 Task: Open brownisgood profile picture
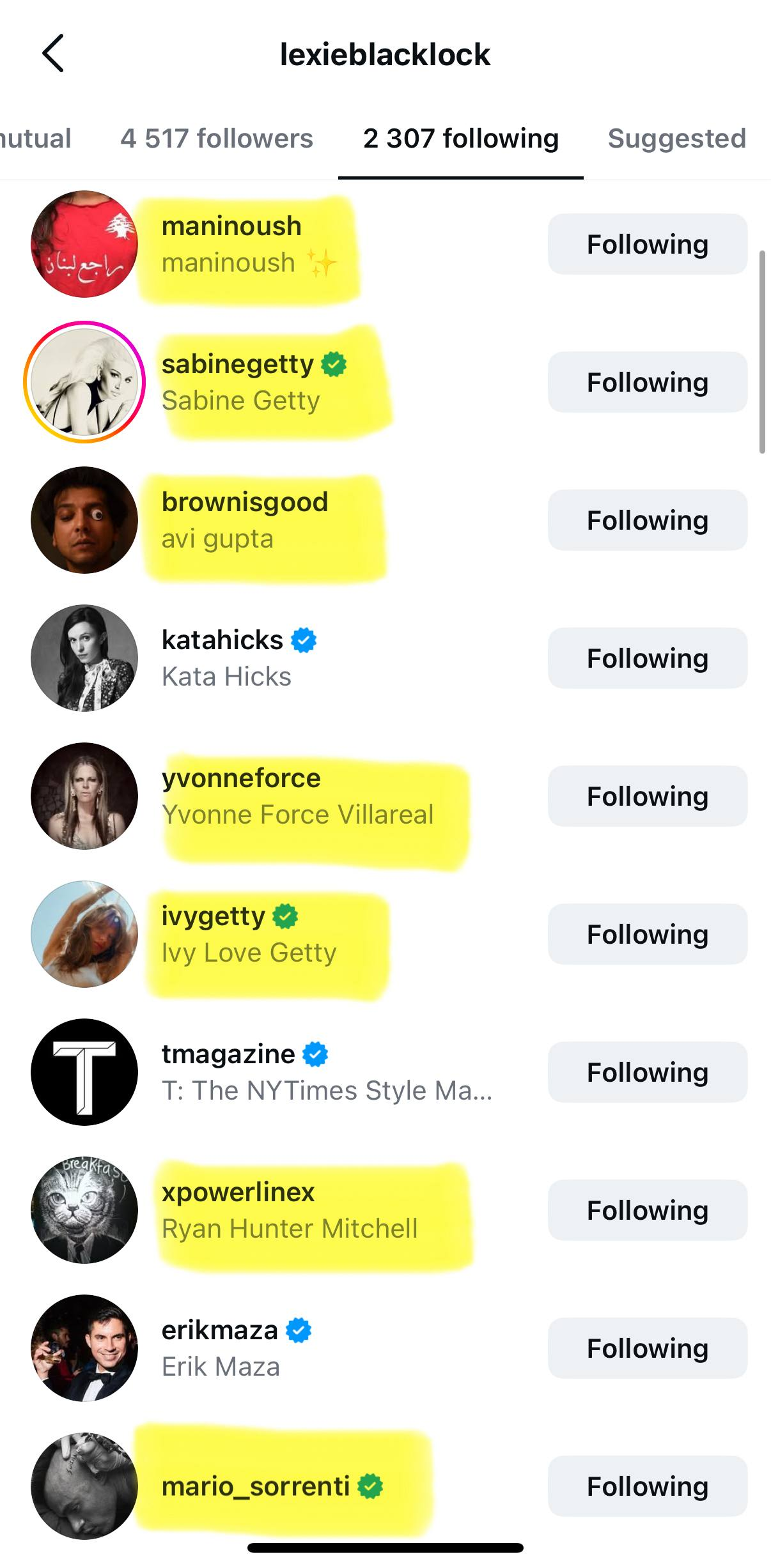(x=84, y=520)
